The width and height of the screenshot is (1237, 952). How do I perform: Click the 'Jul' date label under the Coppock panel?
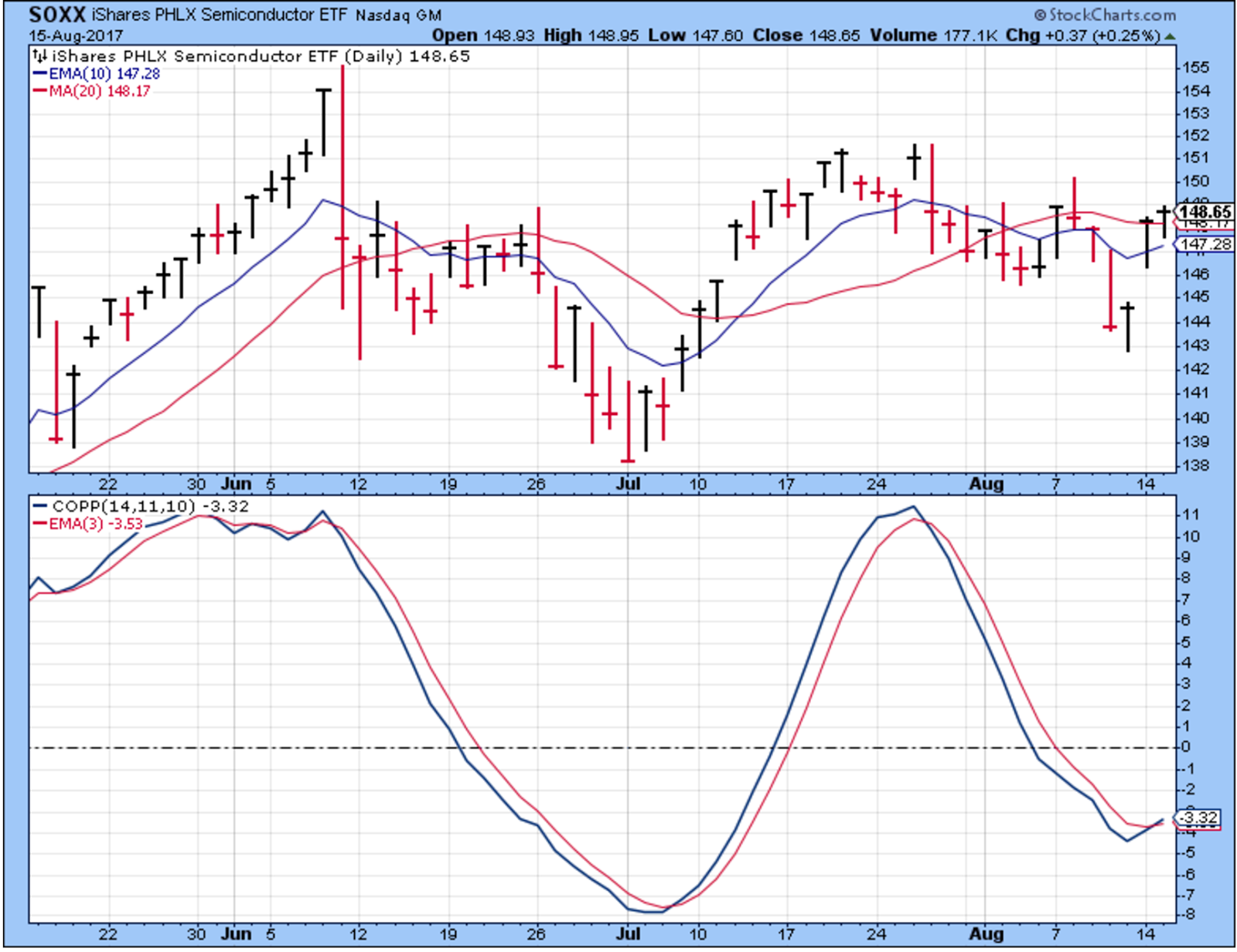629,934
